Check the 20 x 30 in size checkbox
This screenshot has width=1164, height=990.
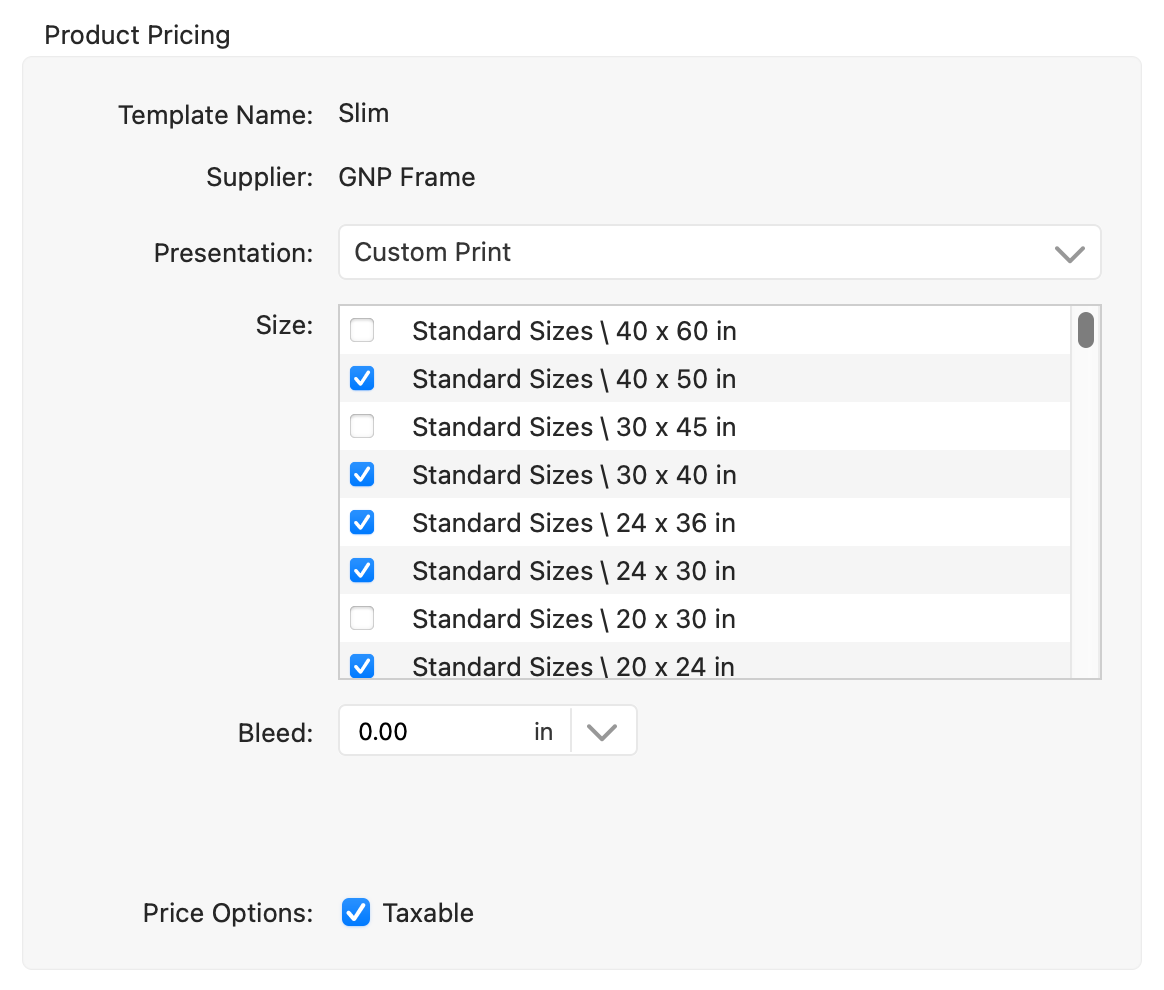[362, 619]
